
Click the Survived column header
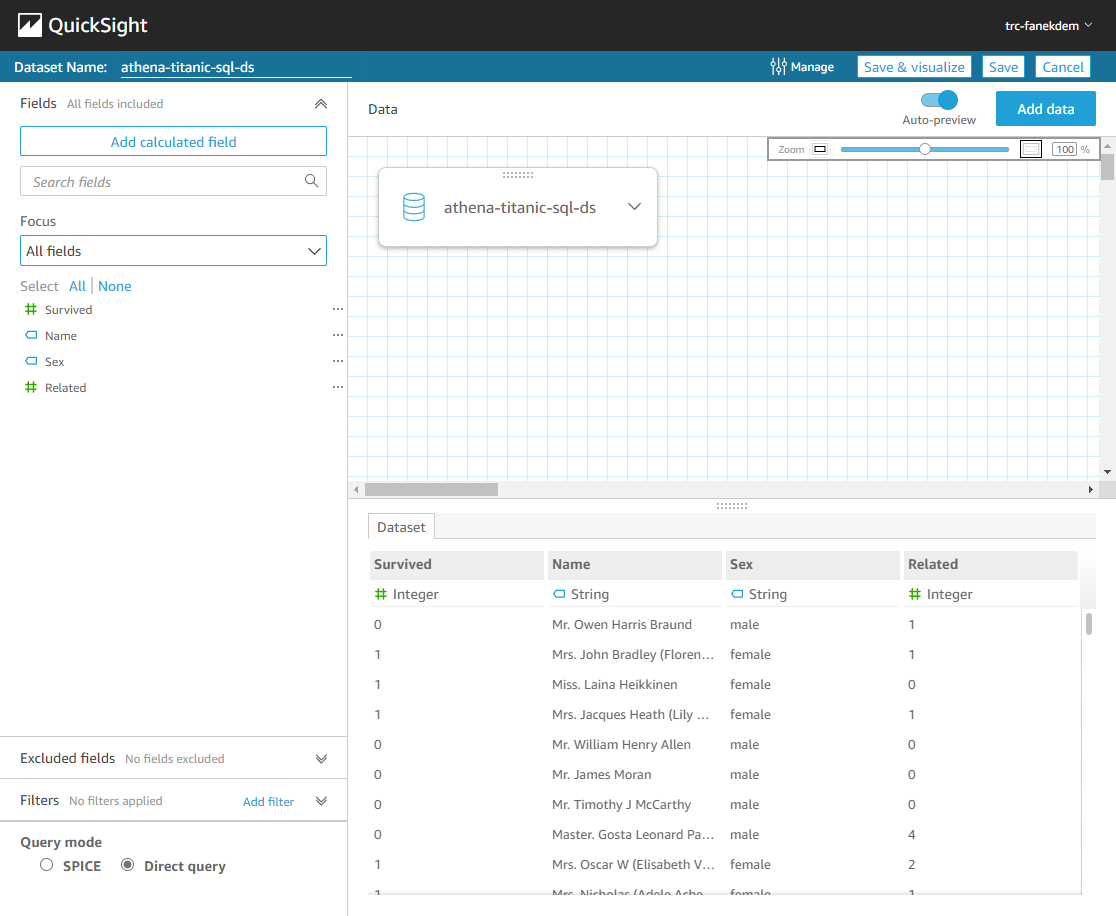coord(457,564)
